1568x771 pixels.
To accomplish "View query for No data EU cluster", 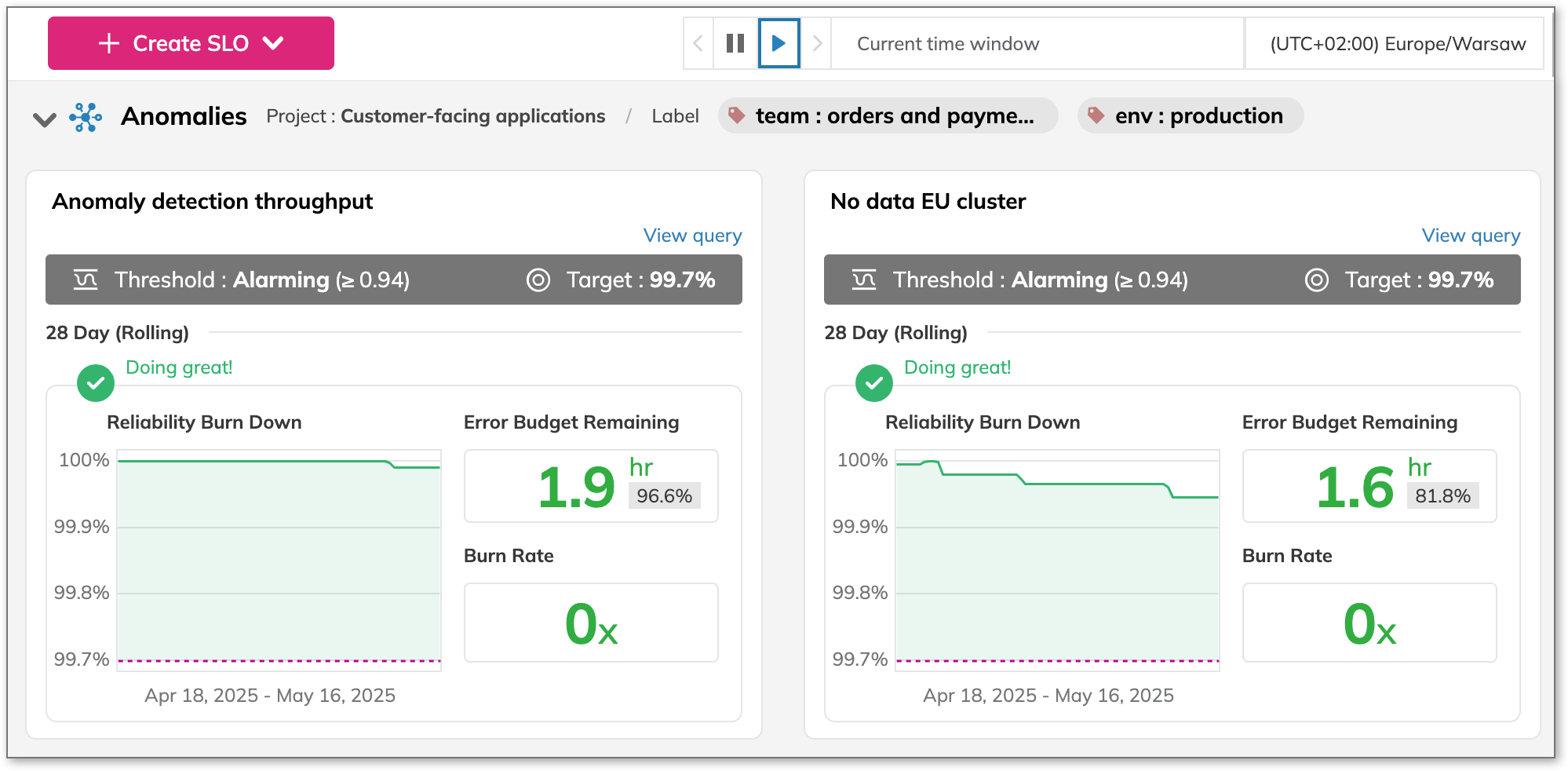I will click(1471, 236).
